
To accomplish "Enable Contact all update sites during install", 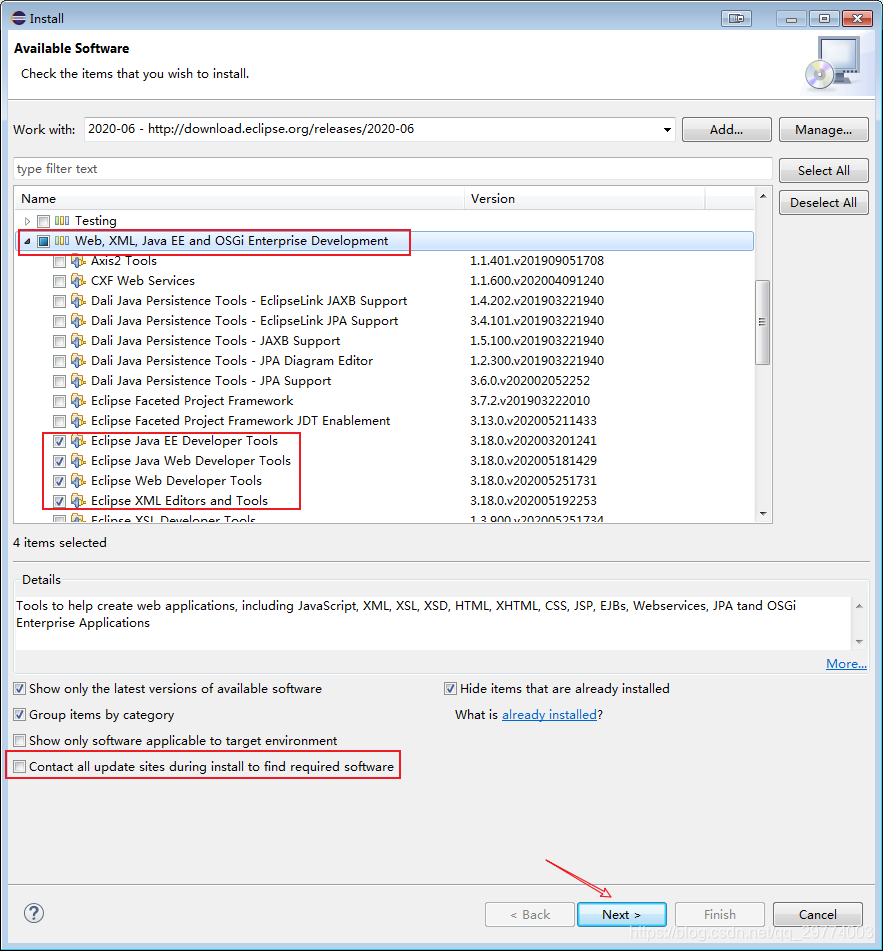I will coord(19,767).
